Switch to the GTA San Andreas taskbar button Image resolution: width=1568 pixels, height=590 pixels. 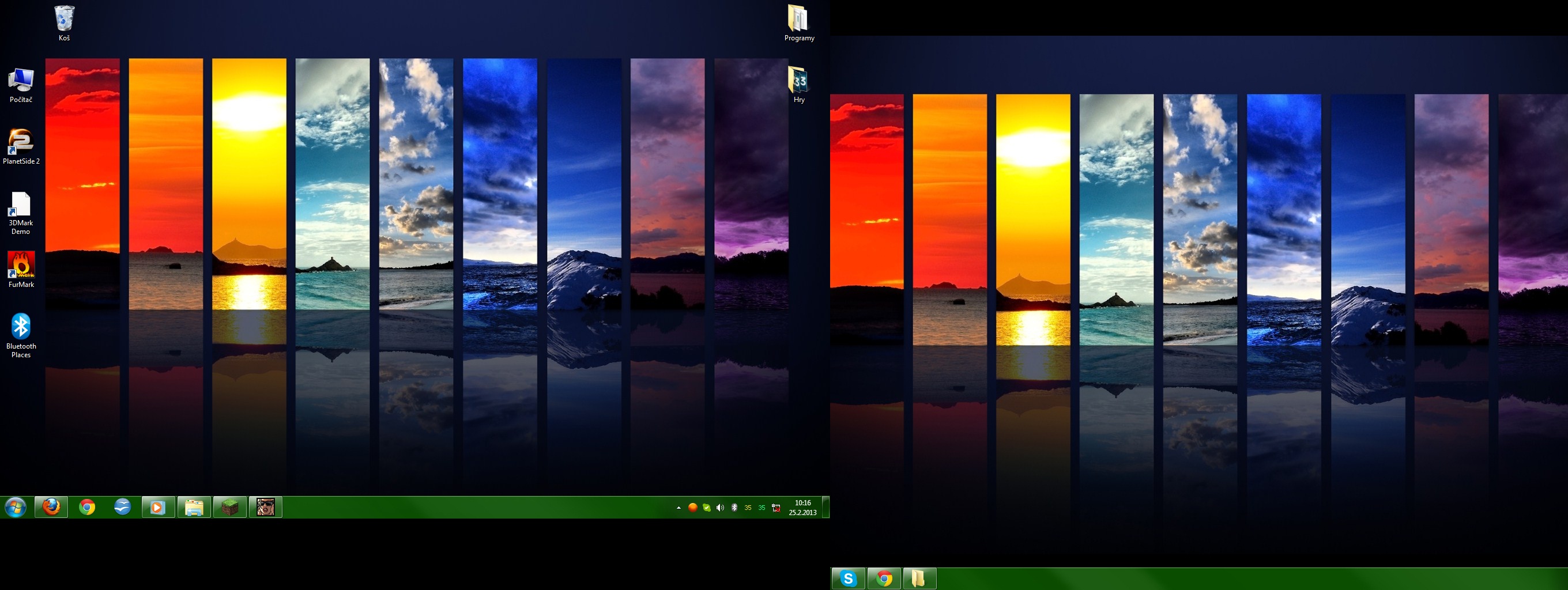pos(265,507)
